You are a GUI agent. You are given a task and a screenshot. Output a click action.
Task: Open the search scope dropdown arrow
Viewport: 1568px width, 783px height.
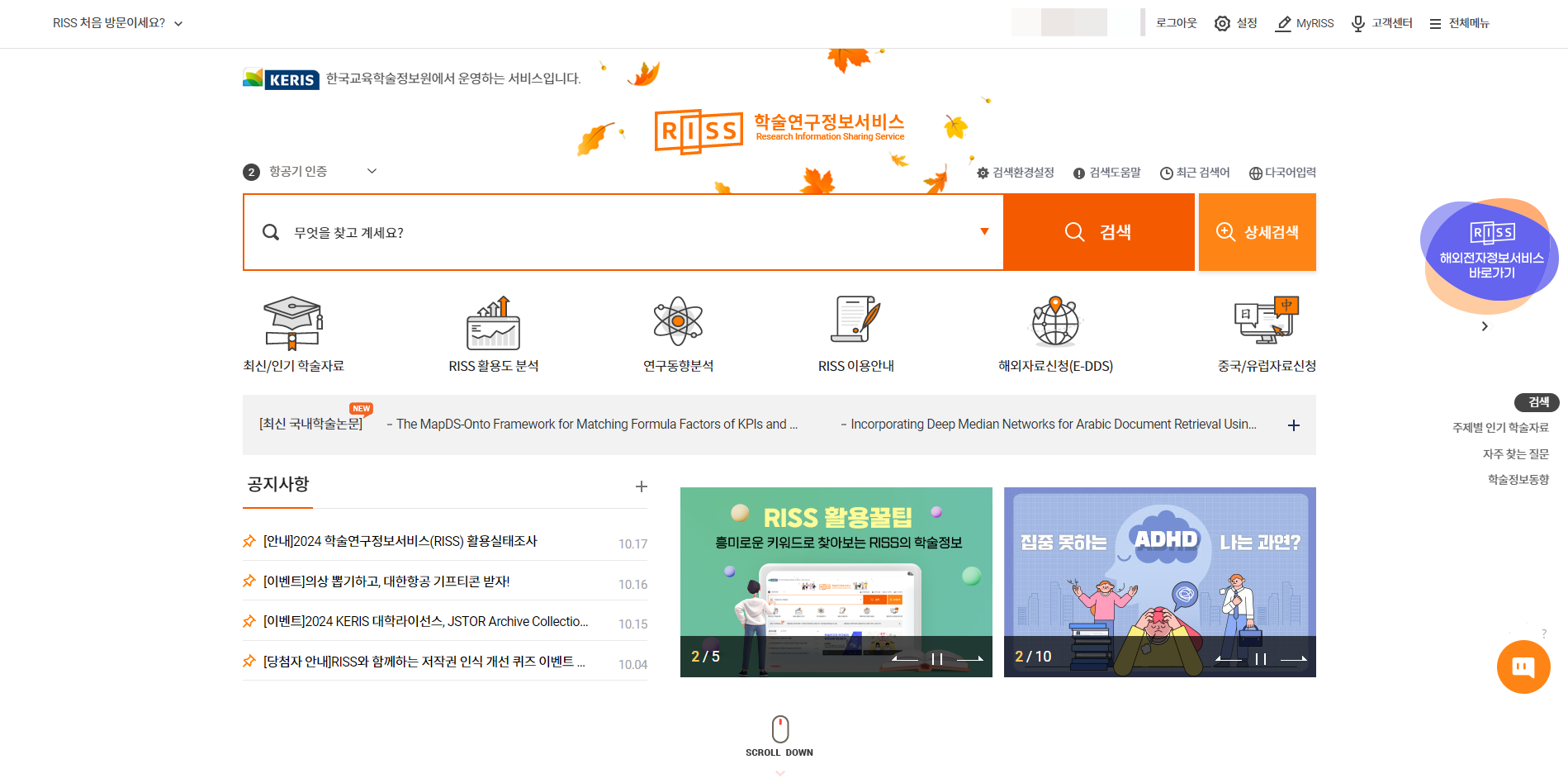point(983,232)
